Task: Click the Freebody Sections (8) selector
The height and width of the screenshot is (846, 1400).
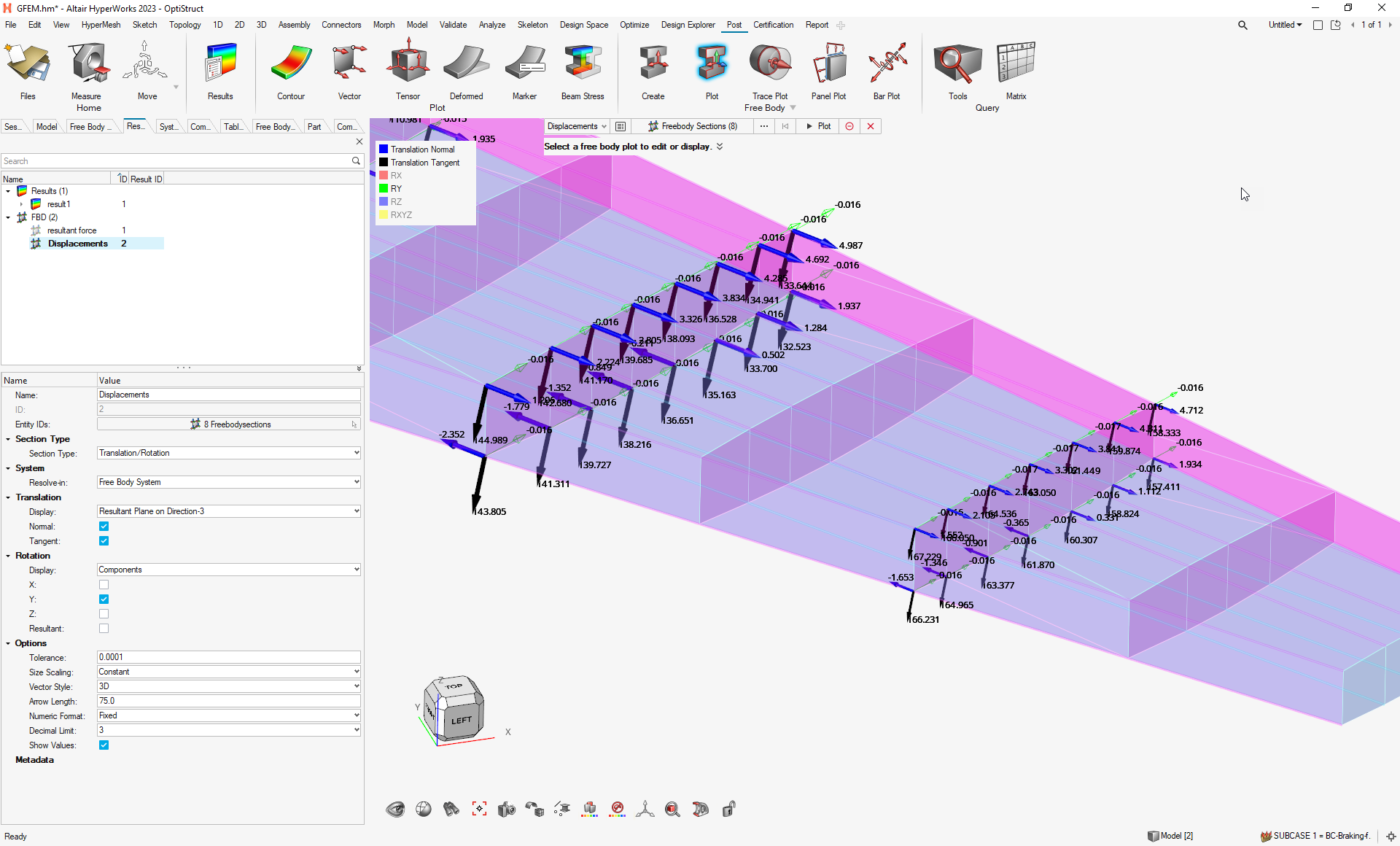Action: click(x=692, y=126)
